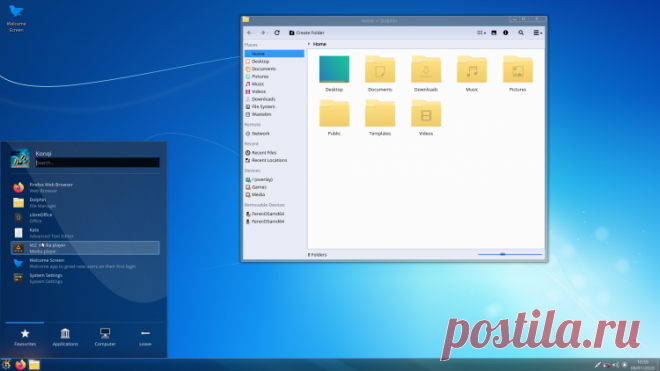Click the application launcher taskbar button

coord(6,365)
